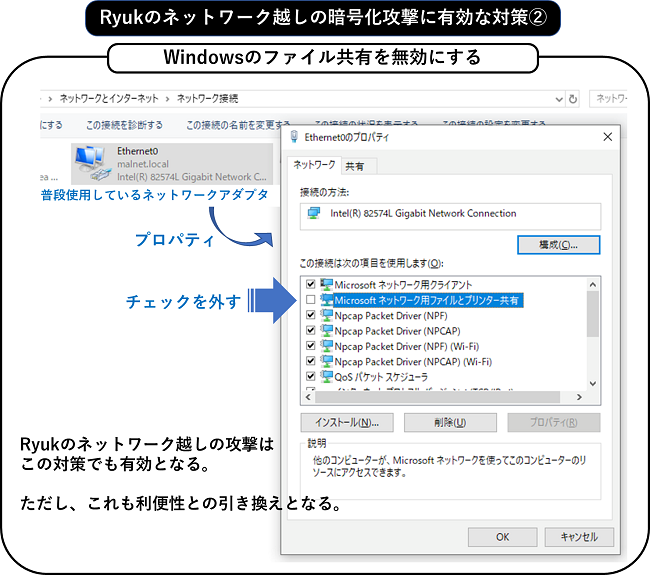Click この接続を診断する in toolbar

pyautogui.click(x=124, y=125)
